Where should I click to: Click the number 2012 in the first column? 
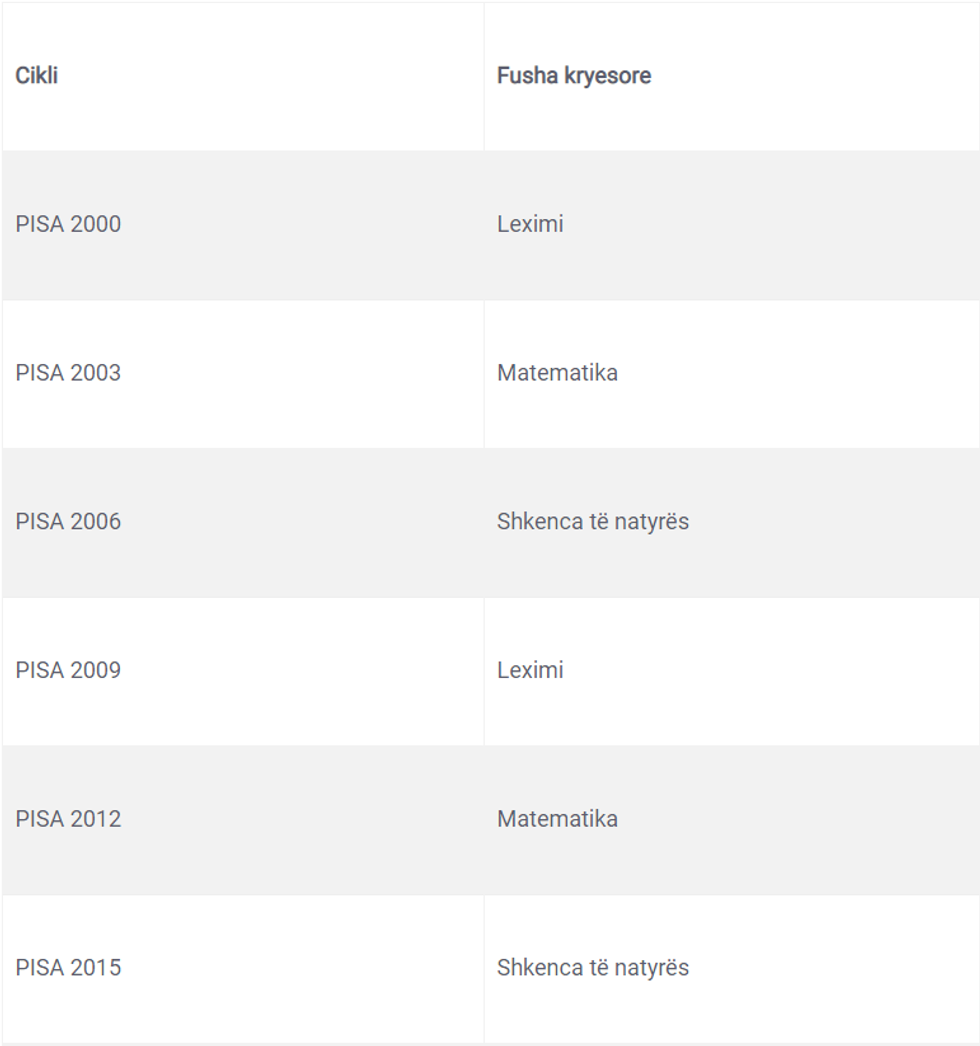[95, 819]
